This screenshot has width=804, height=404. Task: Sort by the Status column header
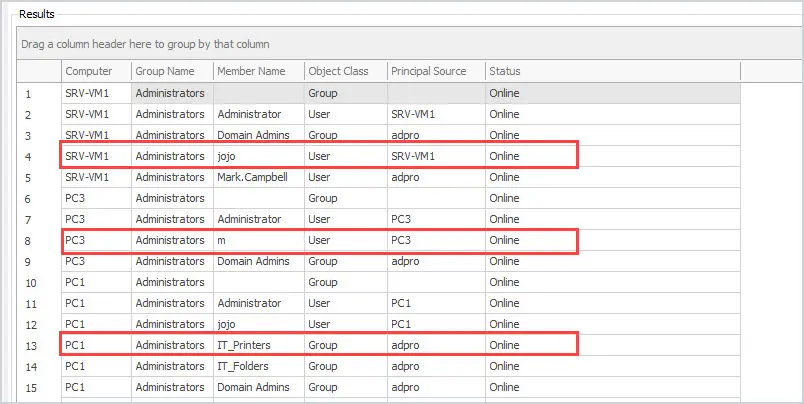[613, 71]
